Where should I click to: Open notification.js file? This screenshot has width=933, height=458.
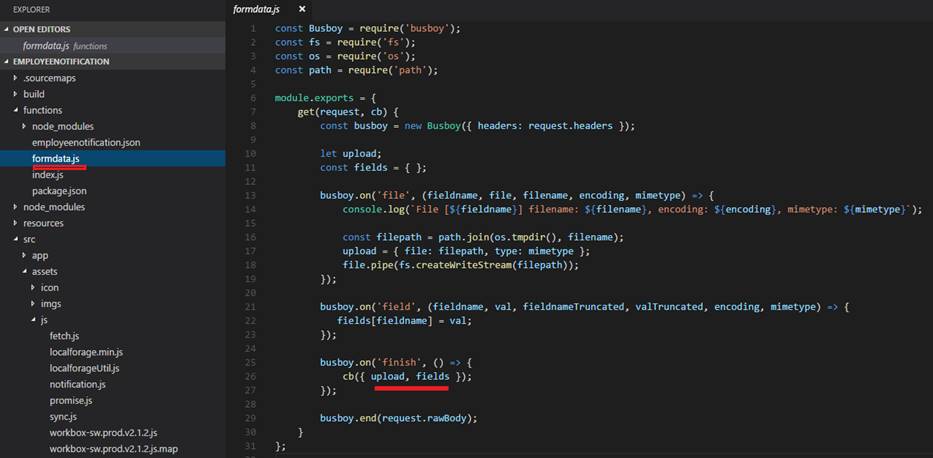pos(77,384)
